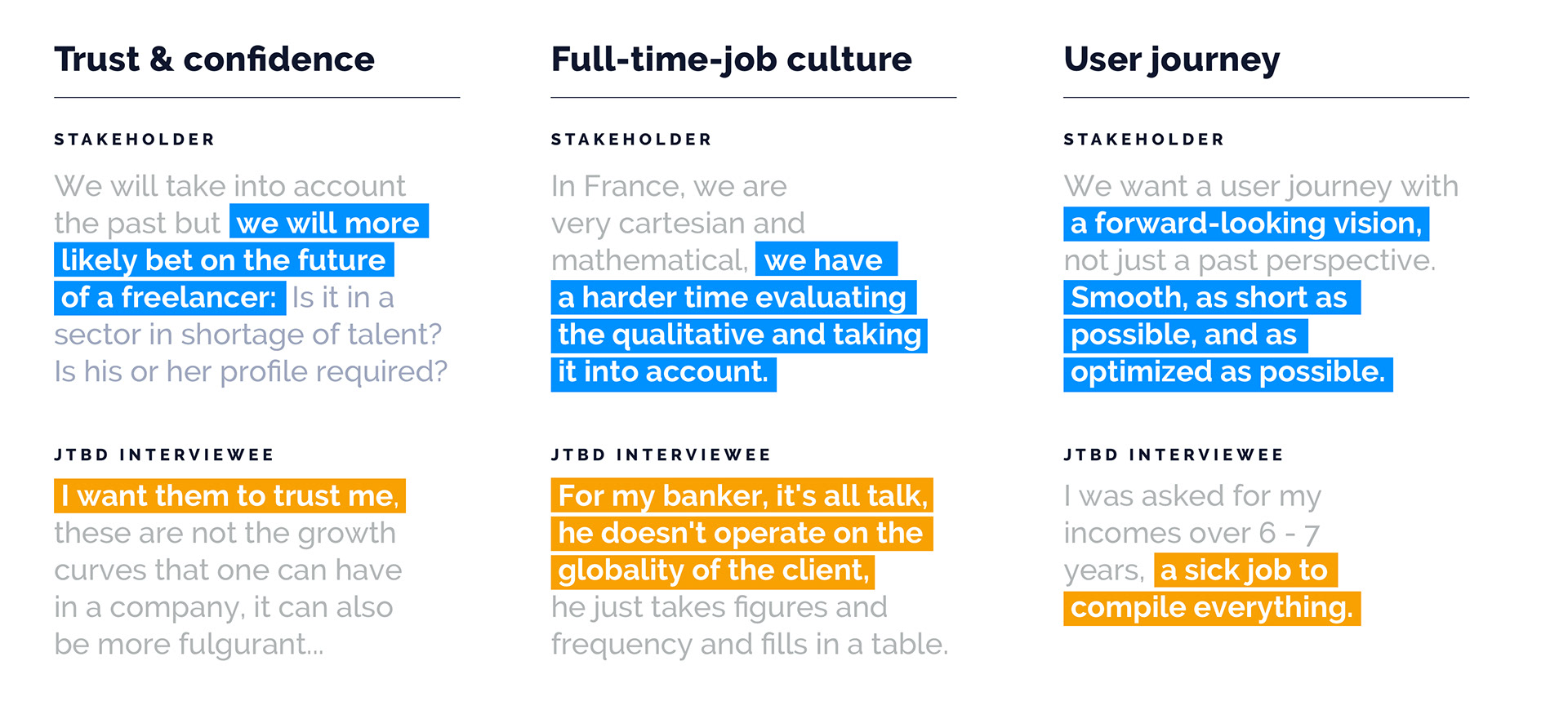Click the JTBD INTERVIEWEE label in the first column

tap(164, 455)
